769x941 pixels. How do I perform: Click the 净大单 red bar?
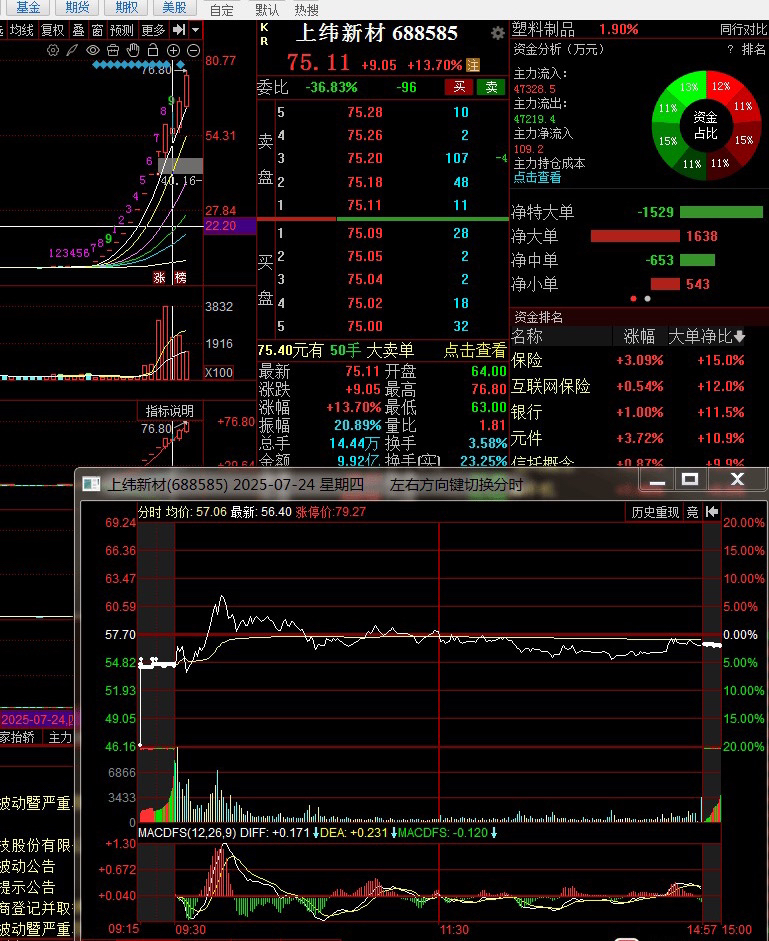tap(635, 236)
